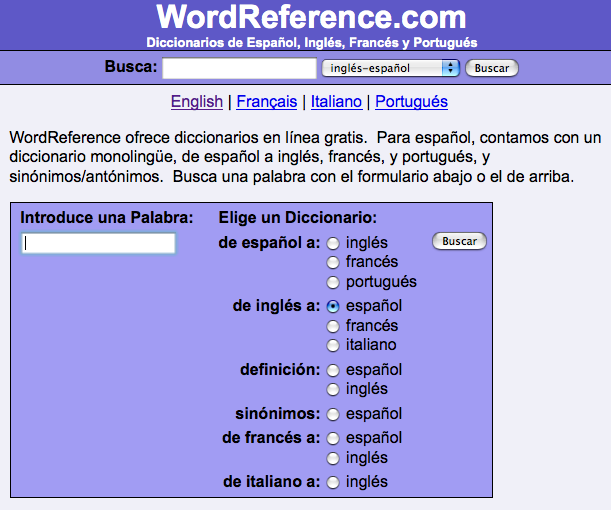Select francés to inglés radio button

(333, 458)
